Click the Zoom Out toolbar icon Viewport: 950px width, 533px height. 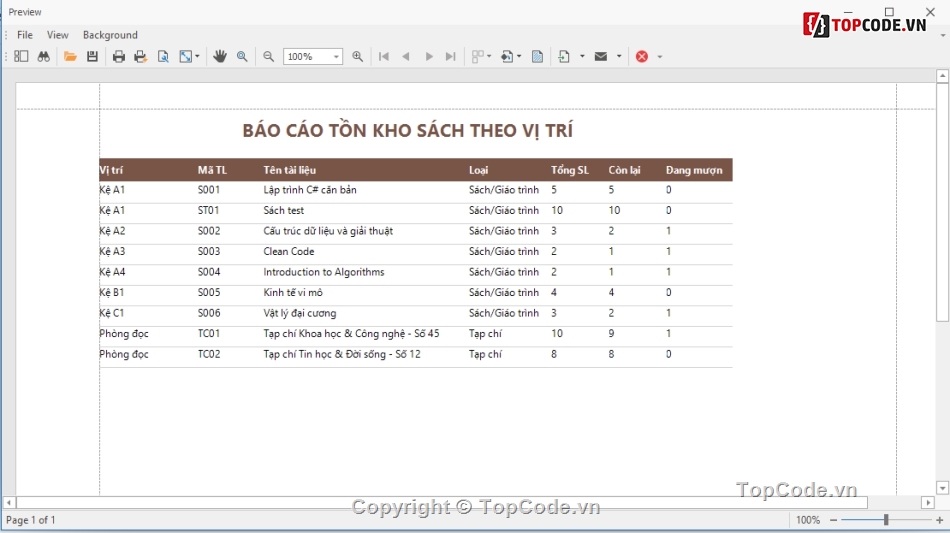coord(268,56)
